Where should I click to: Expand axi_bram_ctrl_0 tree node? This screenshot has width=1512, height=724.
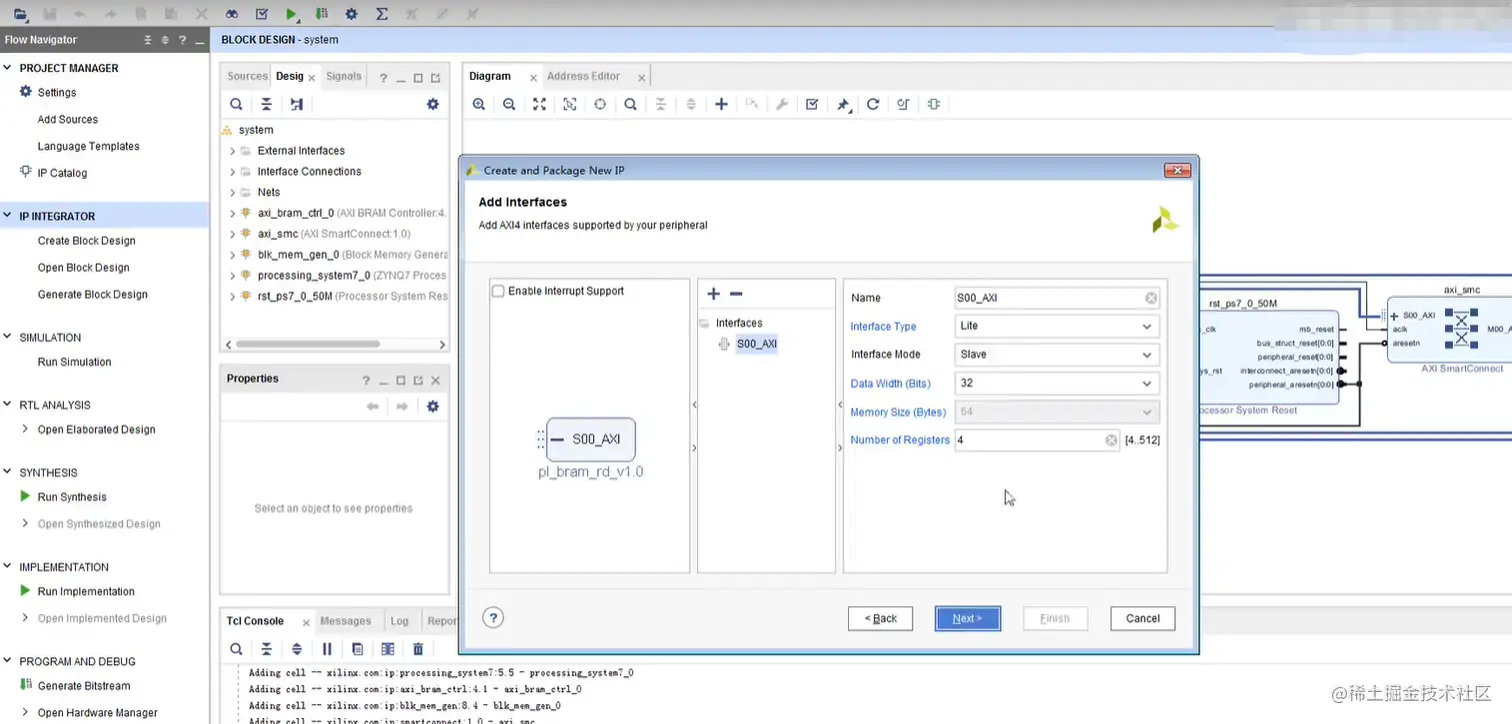[x=232, y=213]
